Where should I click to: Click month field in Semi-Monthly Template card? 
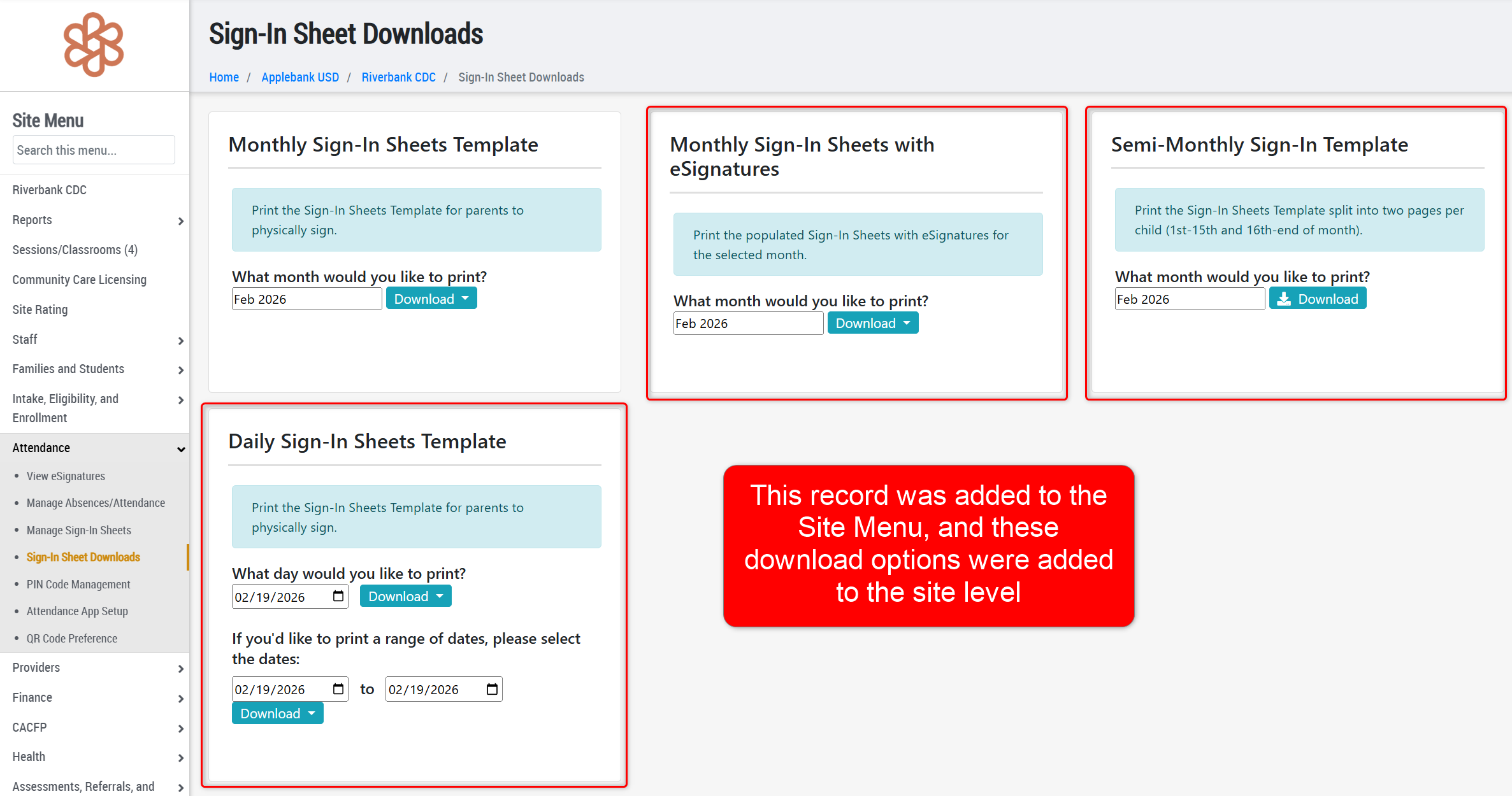pyautogui.click(x=1189, y=299)
